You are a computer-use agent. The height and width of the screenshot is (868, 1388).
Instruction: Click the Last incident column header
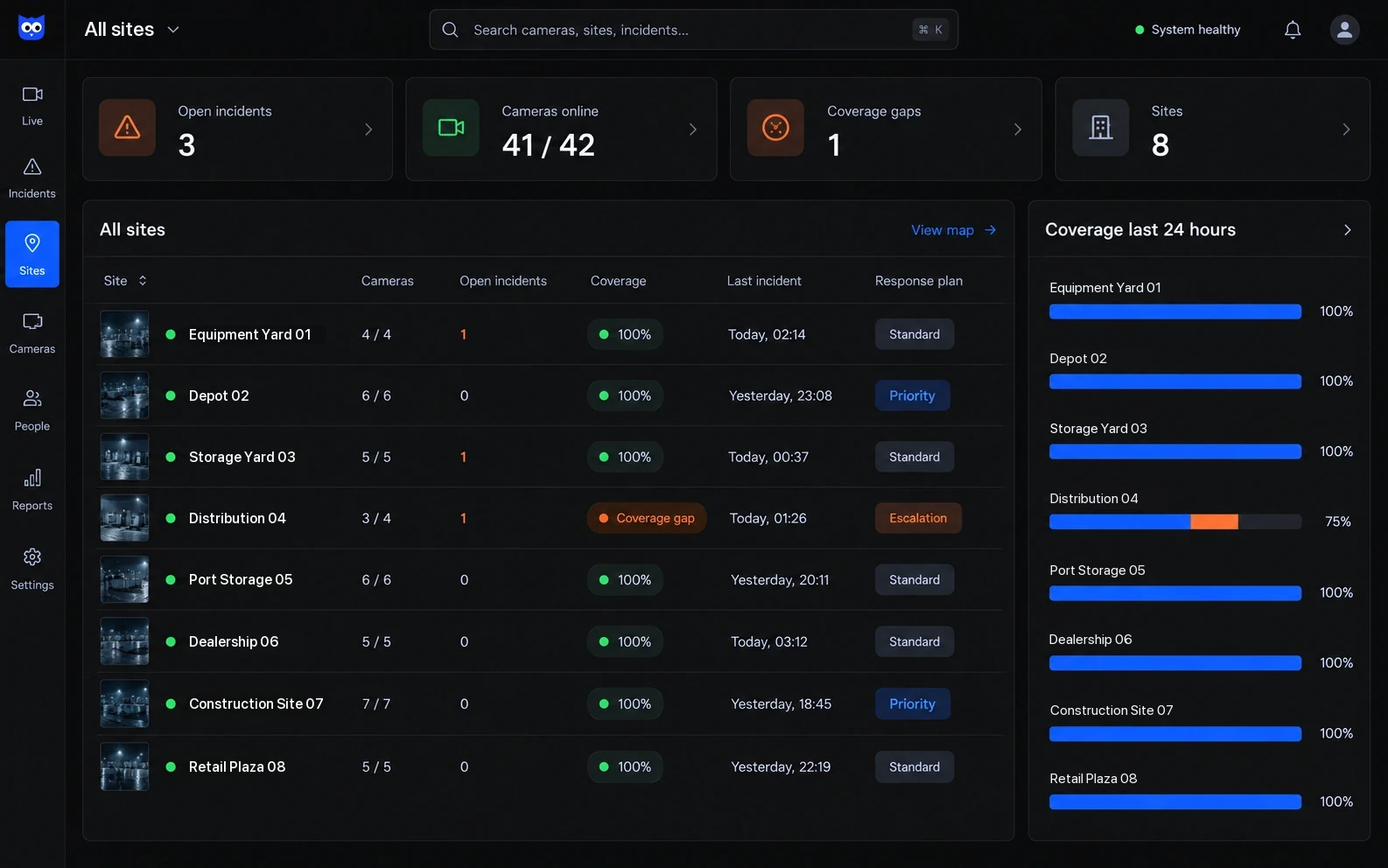coord(764,281)
